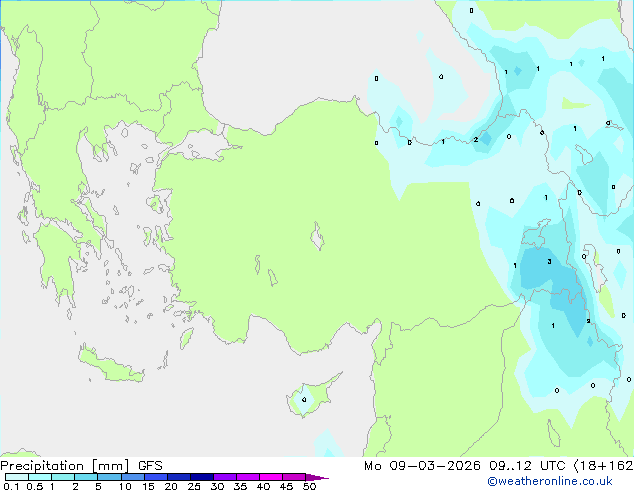
Task: Click the '3' precipitation value on the map
Action: point(549,262)
